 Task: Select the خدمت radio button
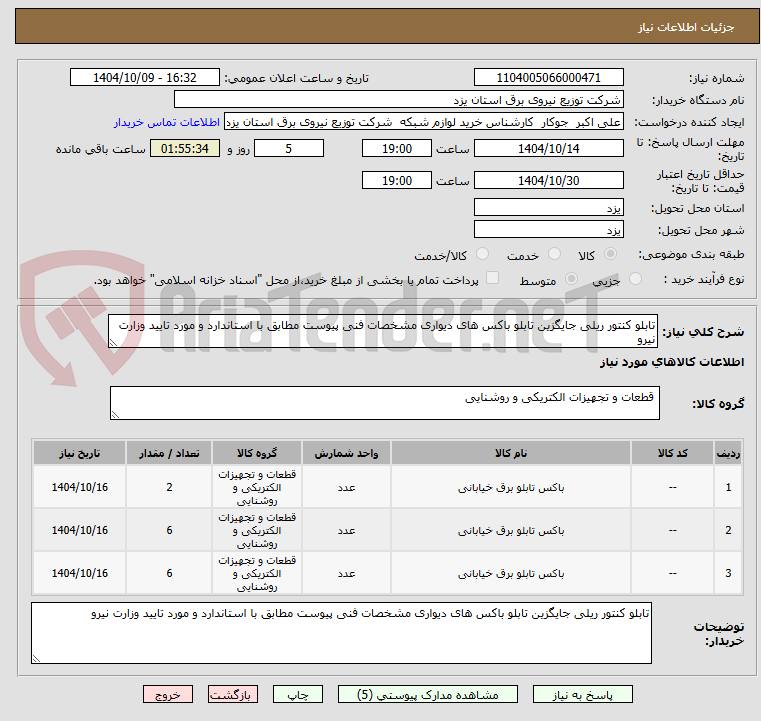554,254
